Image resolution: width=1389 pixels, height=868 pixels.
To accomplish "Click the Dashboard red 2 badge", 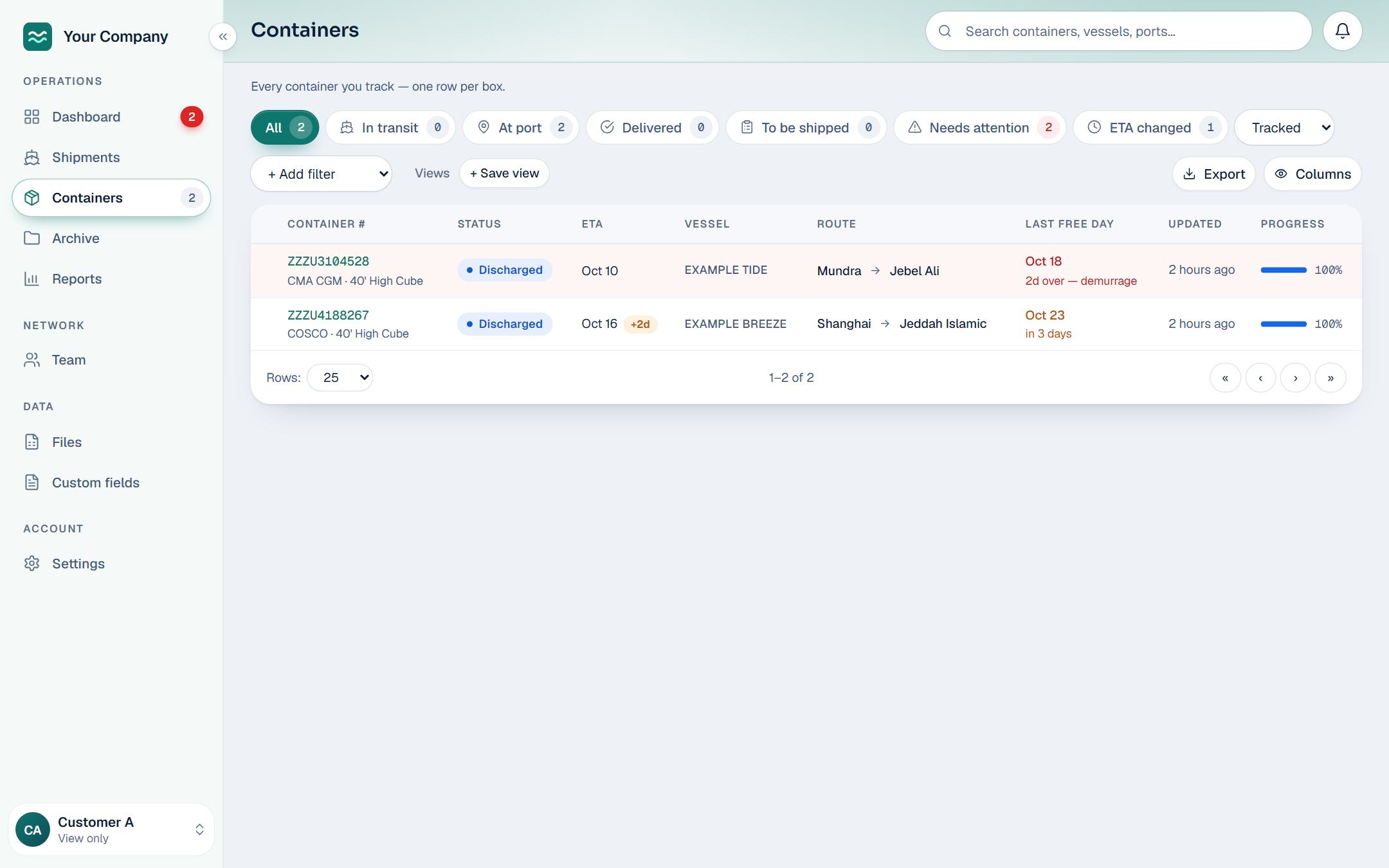I will click(x=192, y=117).
